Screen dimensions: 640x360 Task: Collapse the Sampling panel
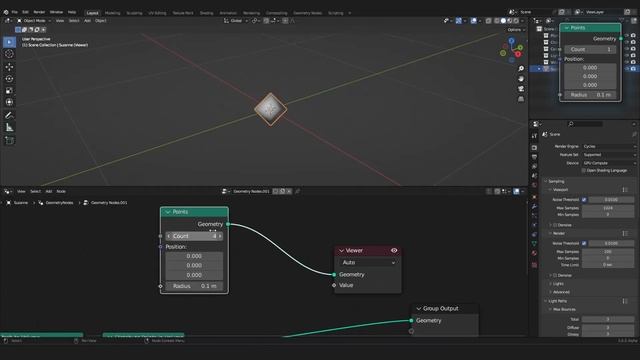pos(546,181)
